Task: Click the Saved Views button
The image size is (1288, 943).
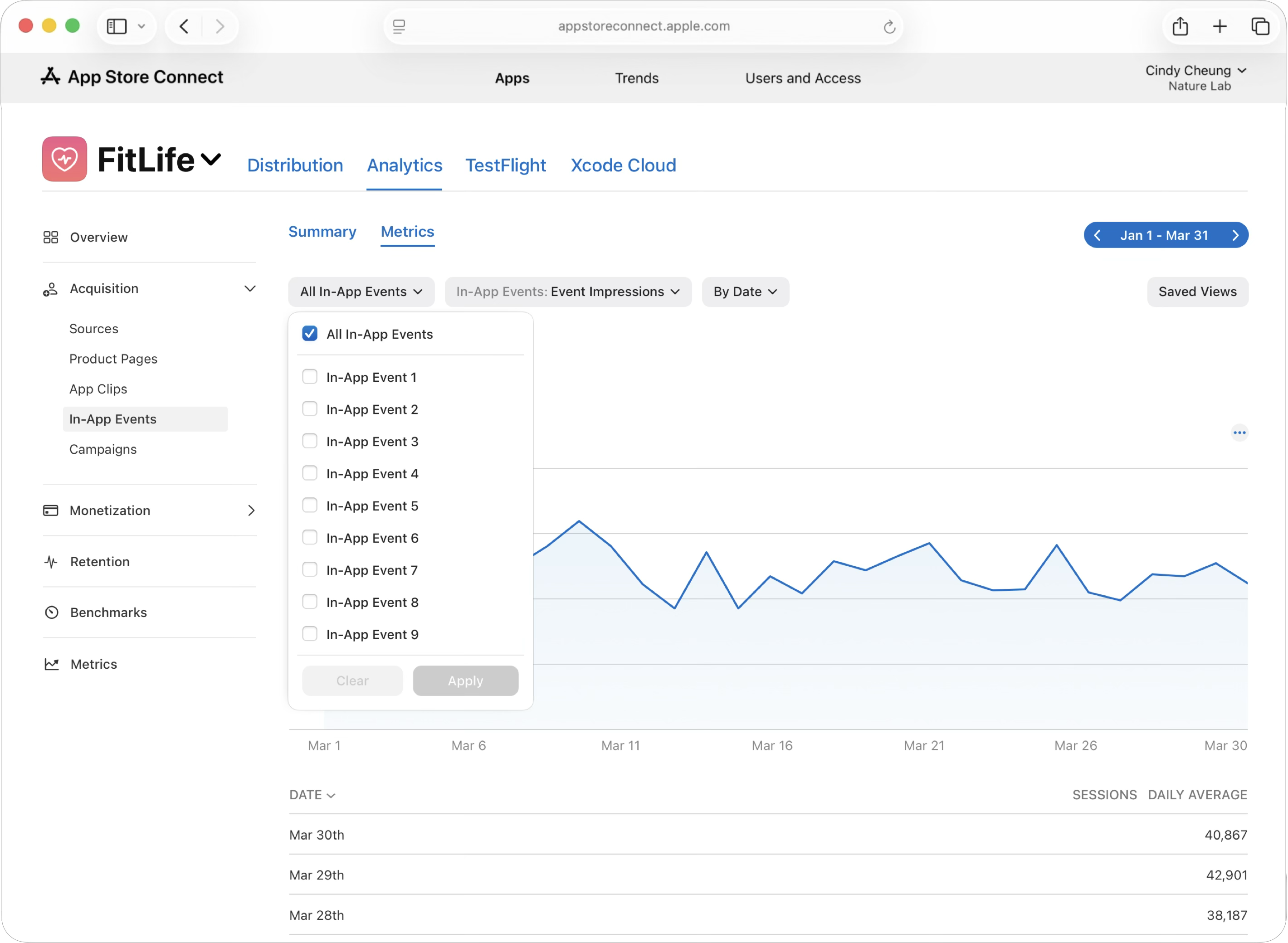Action: (x=1197, y=292)
